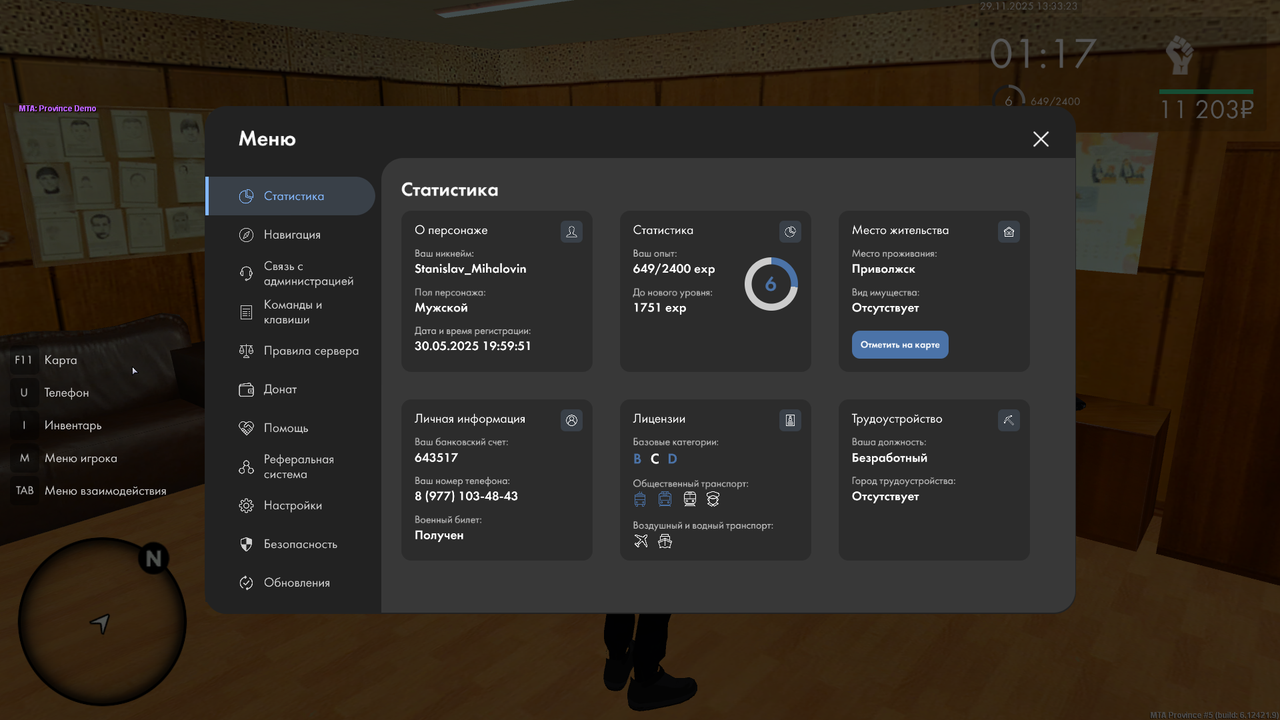Click the Безработный position value
This screenshot has width=1280, height=720.
890,458
